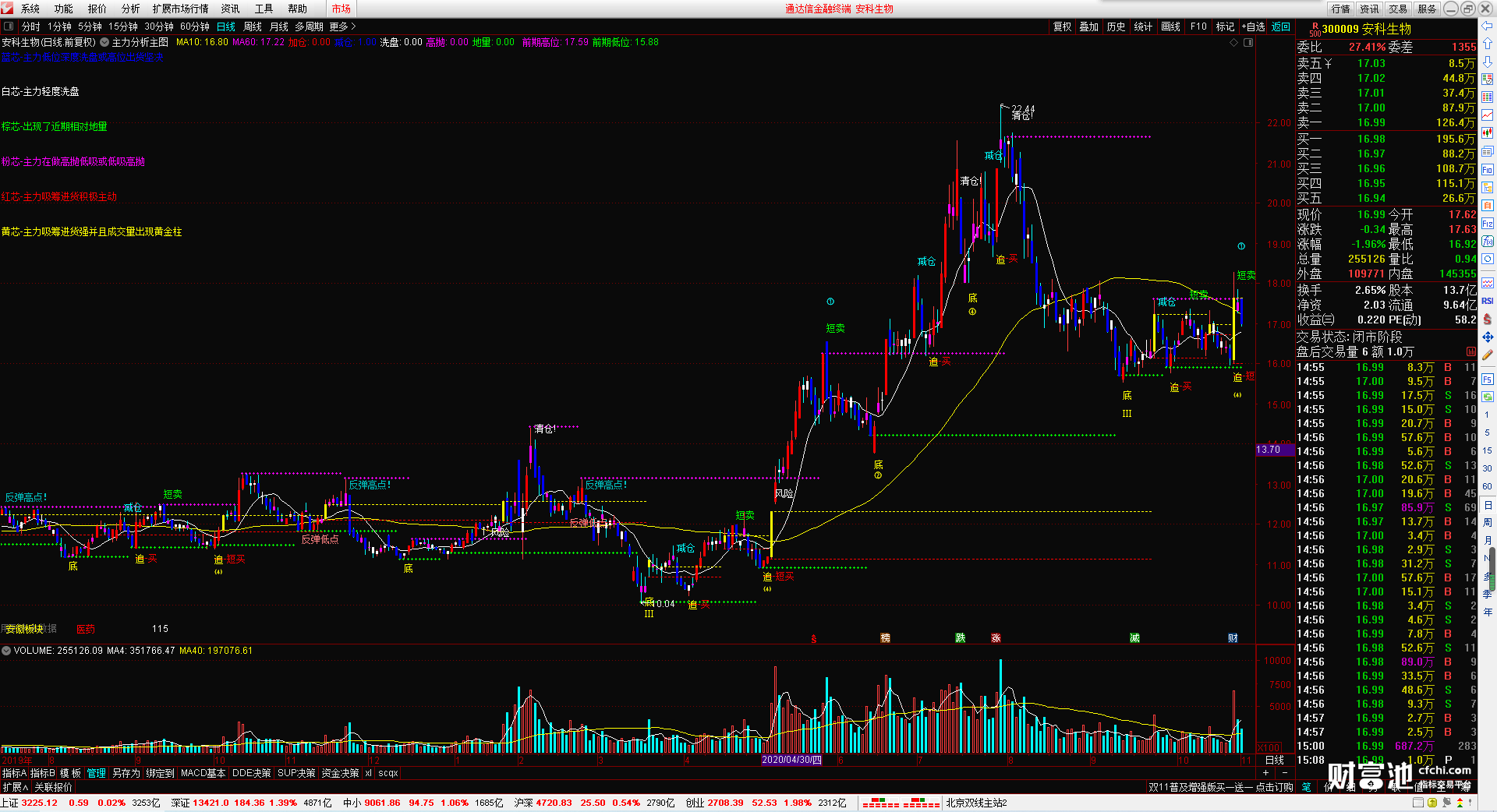This screenshot has width=1497, height=812.
Task: Click the 双11 promotion subscribe link
Action: click(x=1220, y=787)
